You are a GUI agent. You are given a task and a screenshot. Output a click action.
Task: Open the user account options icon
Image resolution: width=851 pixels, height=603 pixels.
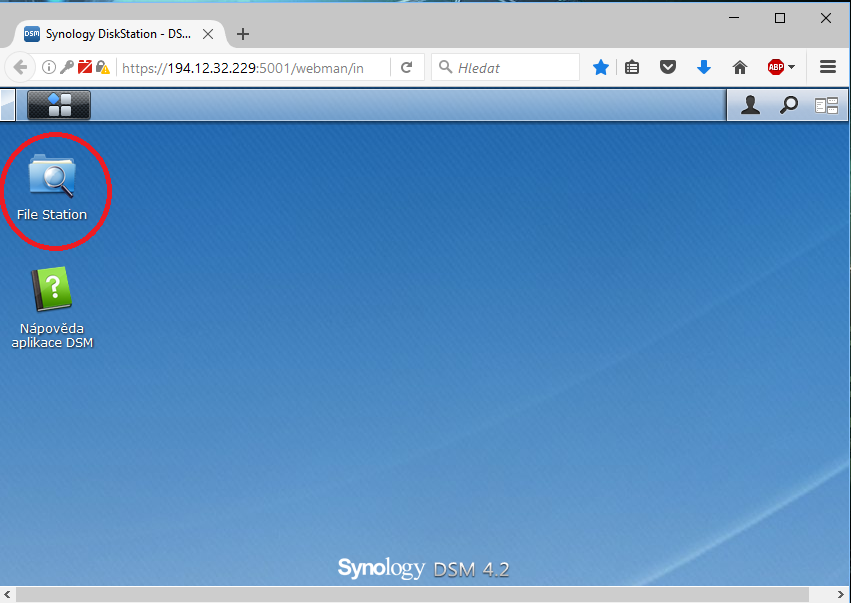750,105
